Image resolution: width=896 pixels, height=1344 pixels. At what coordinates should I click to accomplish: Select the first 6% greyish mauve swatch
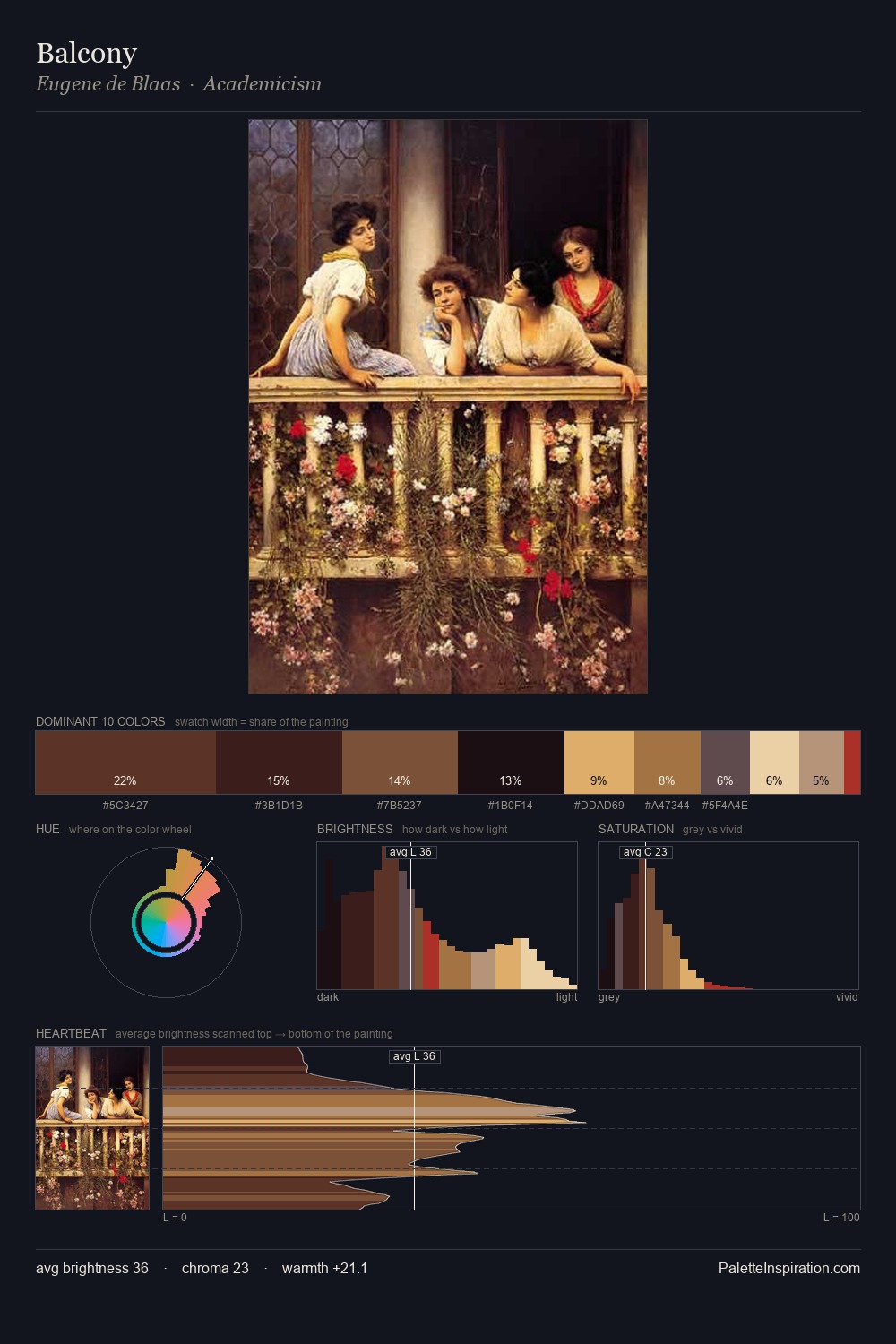tap(725, 762)
